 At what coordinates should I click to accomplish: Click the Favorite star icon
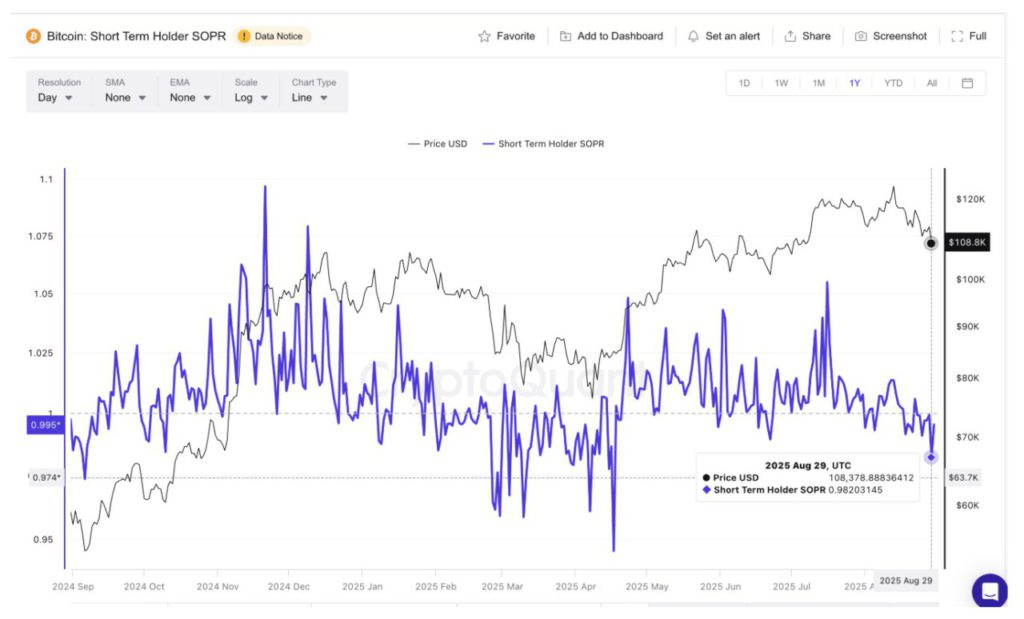[x=485, y=36]
